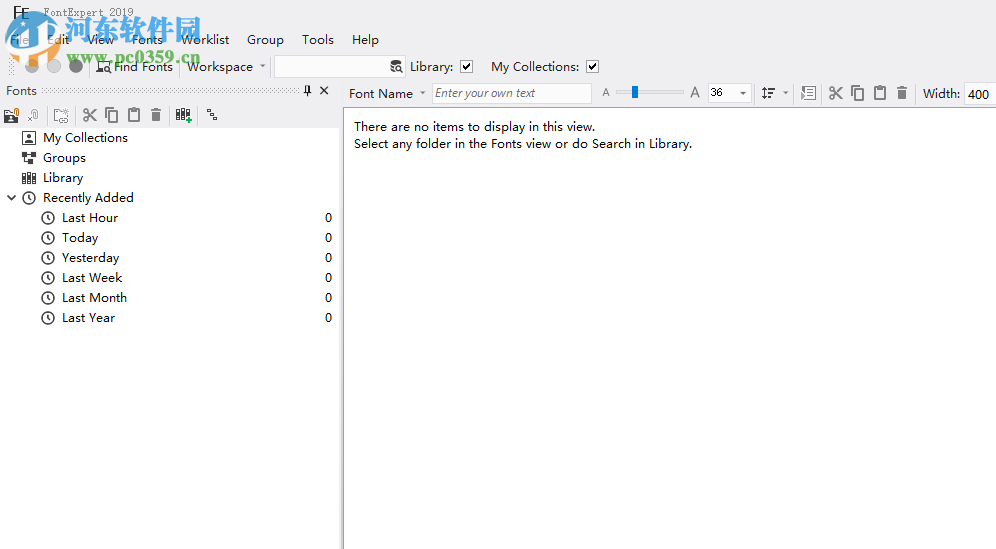Click the Groups hierarchy icon in tree
The height and width of the screenshot is (549, 996).
pos(29,158)
